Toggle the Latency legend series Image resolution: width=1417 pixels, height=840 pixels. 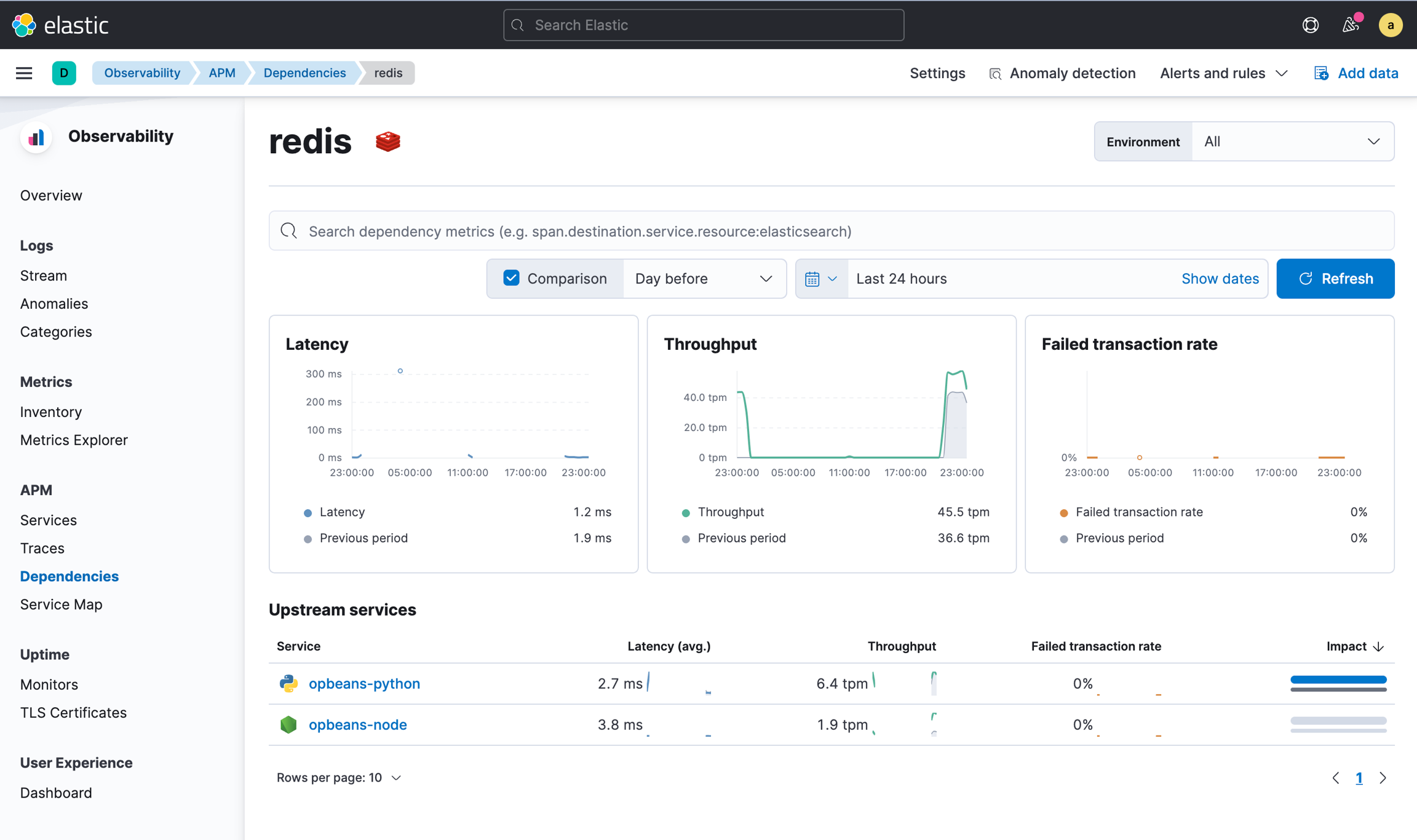tap(341, 512)
